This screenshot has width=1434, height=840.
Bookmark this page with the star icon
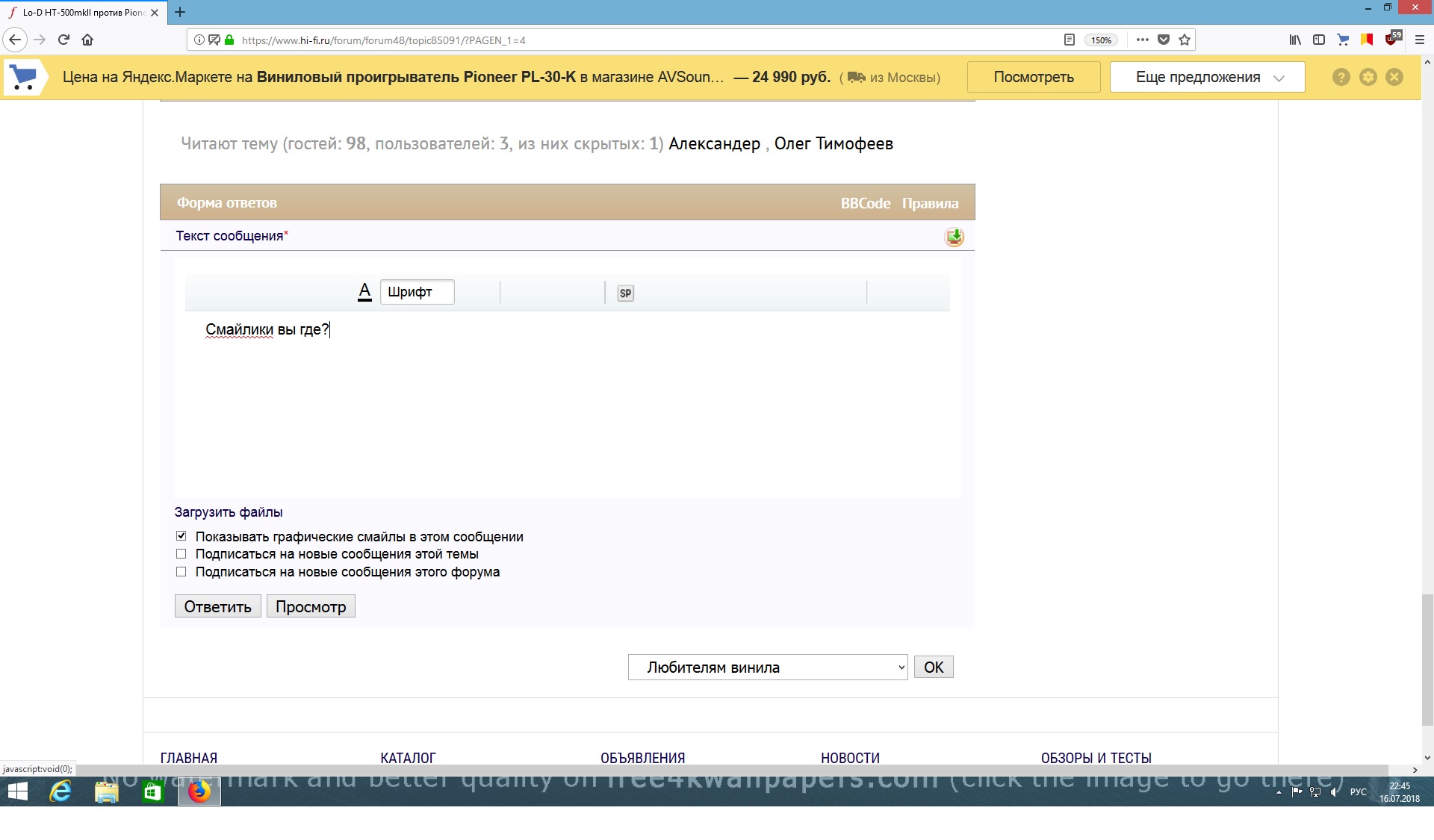coord(1185,40)
